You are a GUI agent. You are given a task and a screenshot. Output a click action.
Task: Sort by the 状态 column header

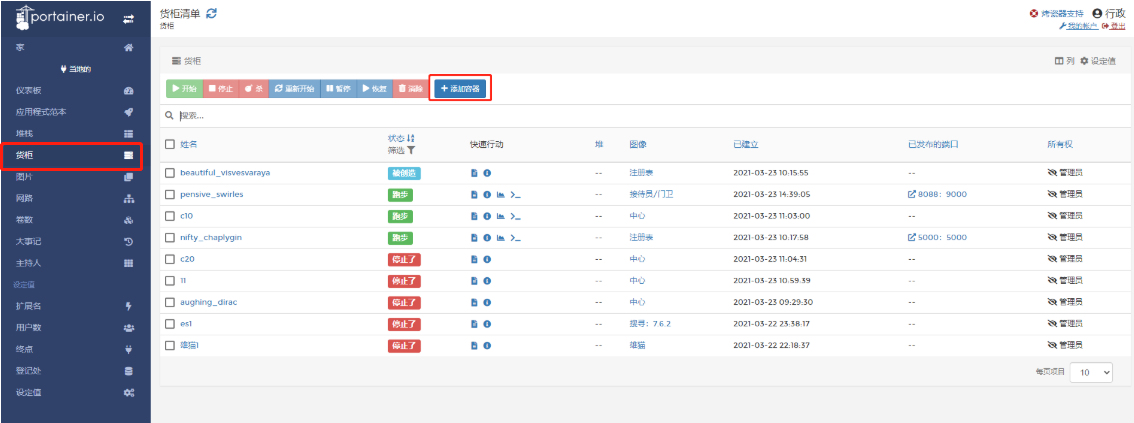tap(401, 138)
